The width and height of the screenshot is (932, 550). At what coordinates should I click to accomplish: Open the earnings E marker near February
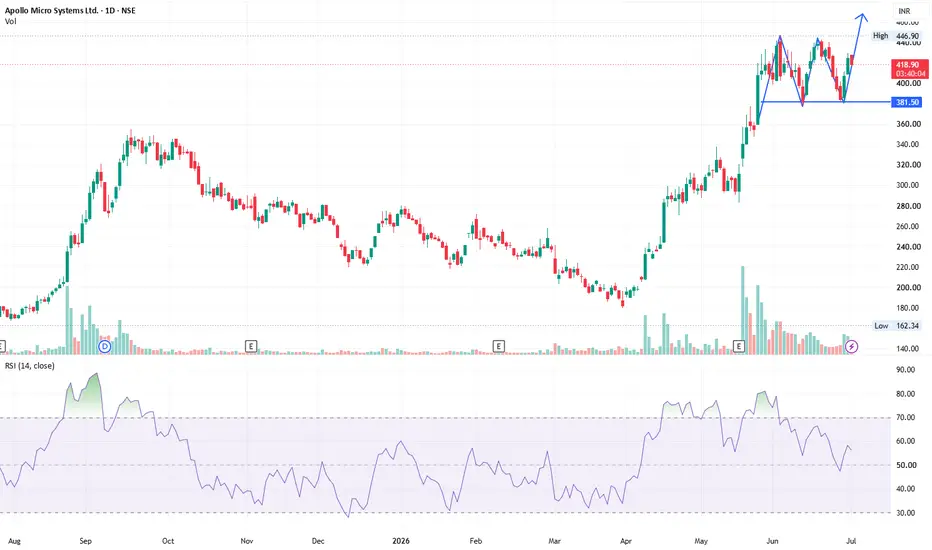(x=499, y=346)
